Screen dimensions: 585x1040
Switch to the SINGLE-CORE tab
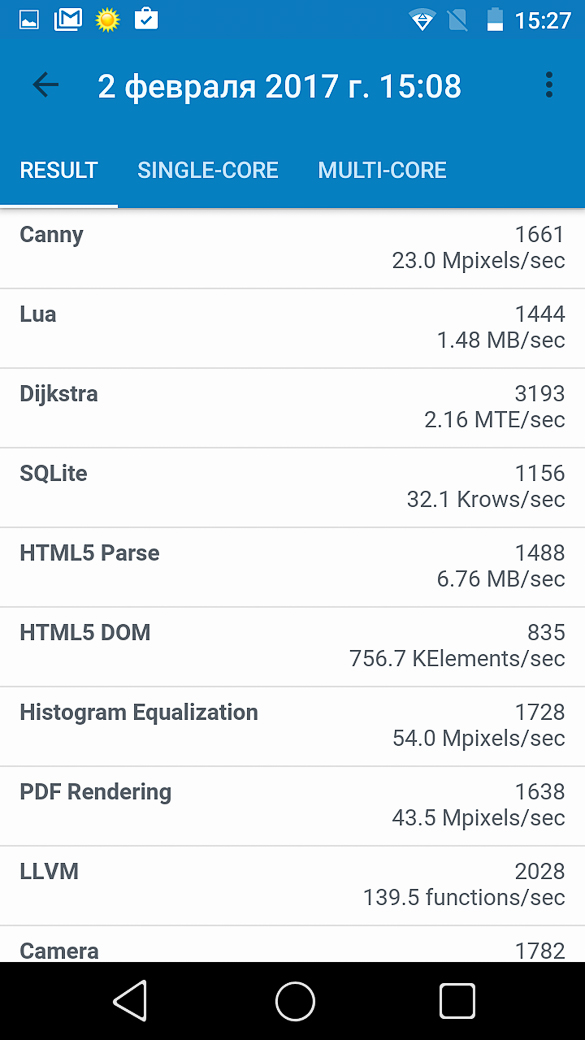tap(208, 170)
